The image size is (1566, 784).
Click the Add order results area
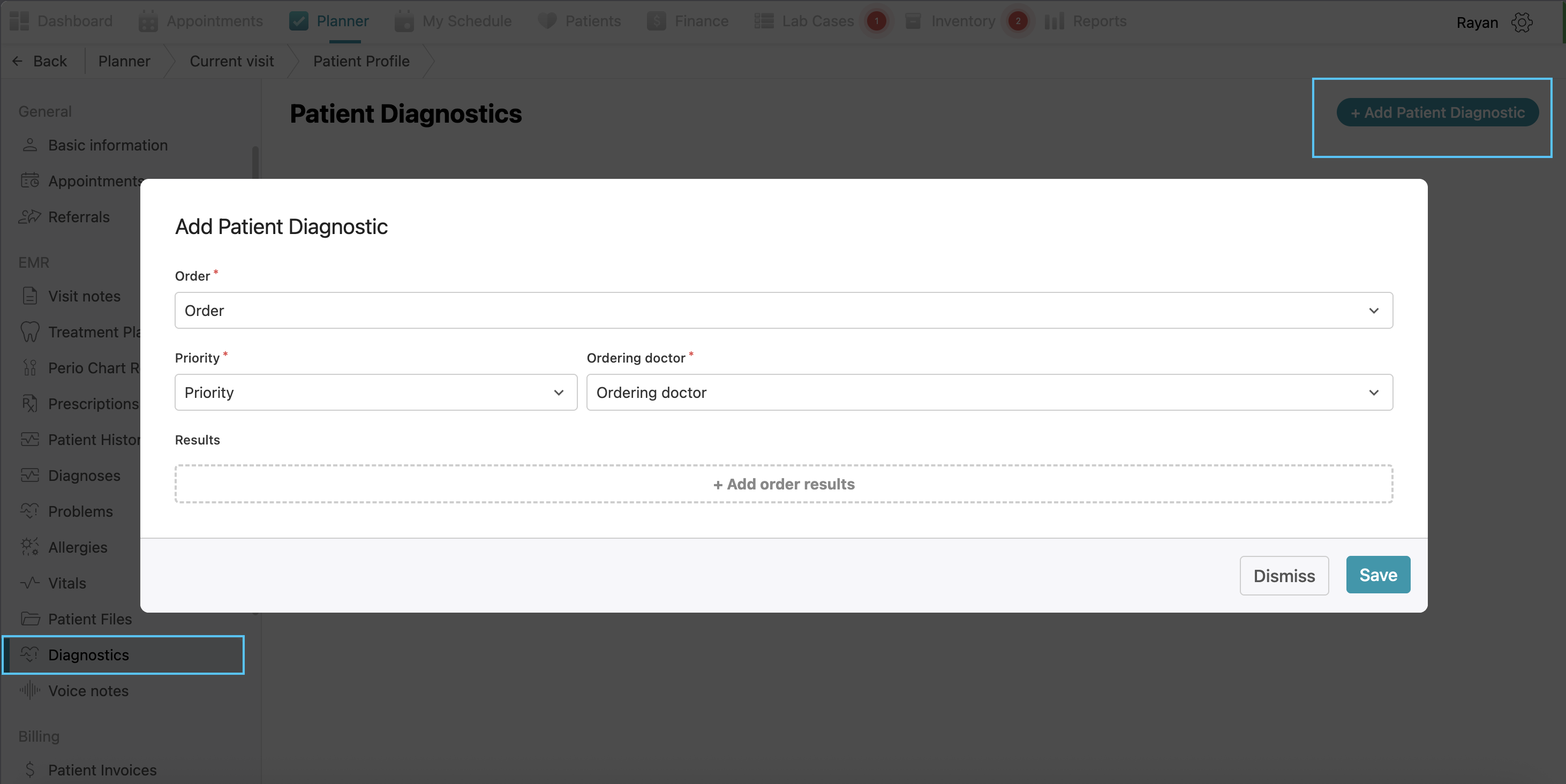click(x=783, y=485)
